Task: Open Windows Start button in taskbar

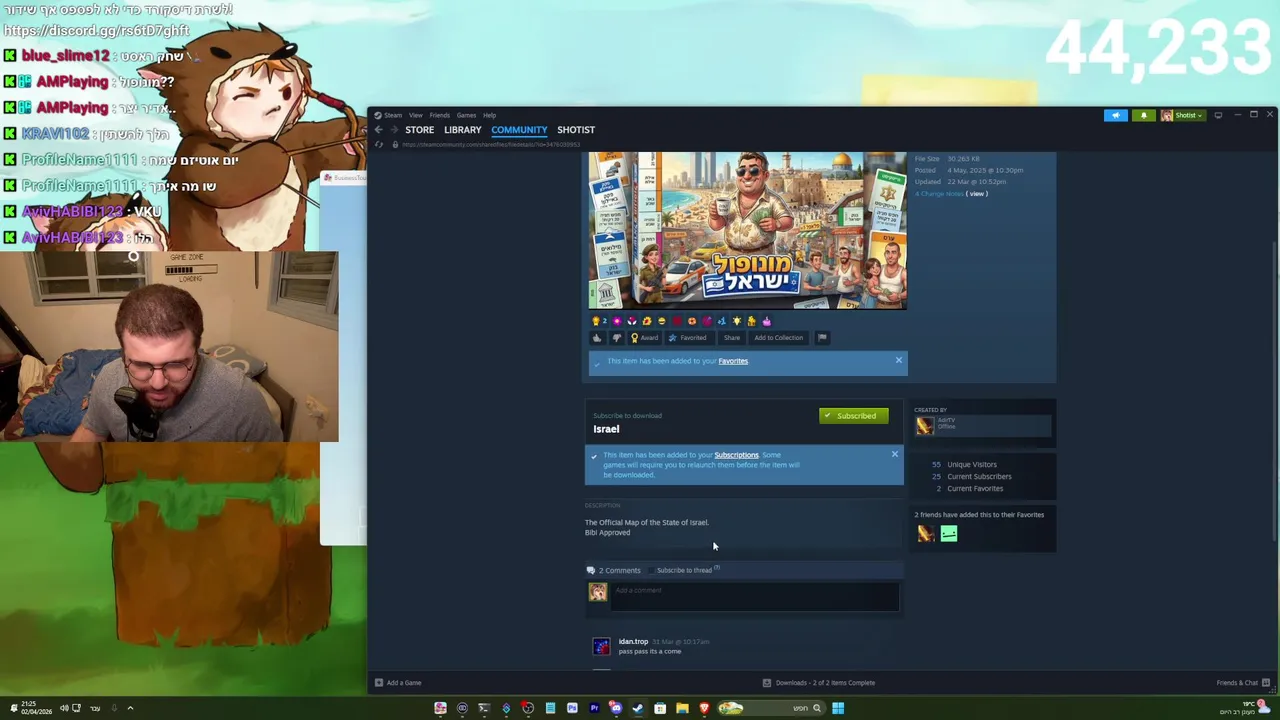Action: (x=838, y=708)
